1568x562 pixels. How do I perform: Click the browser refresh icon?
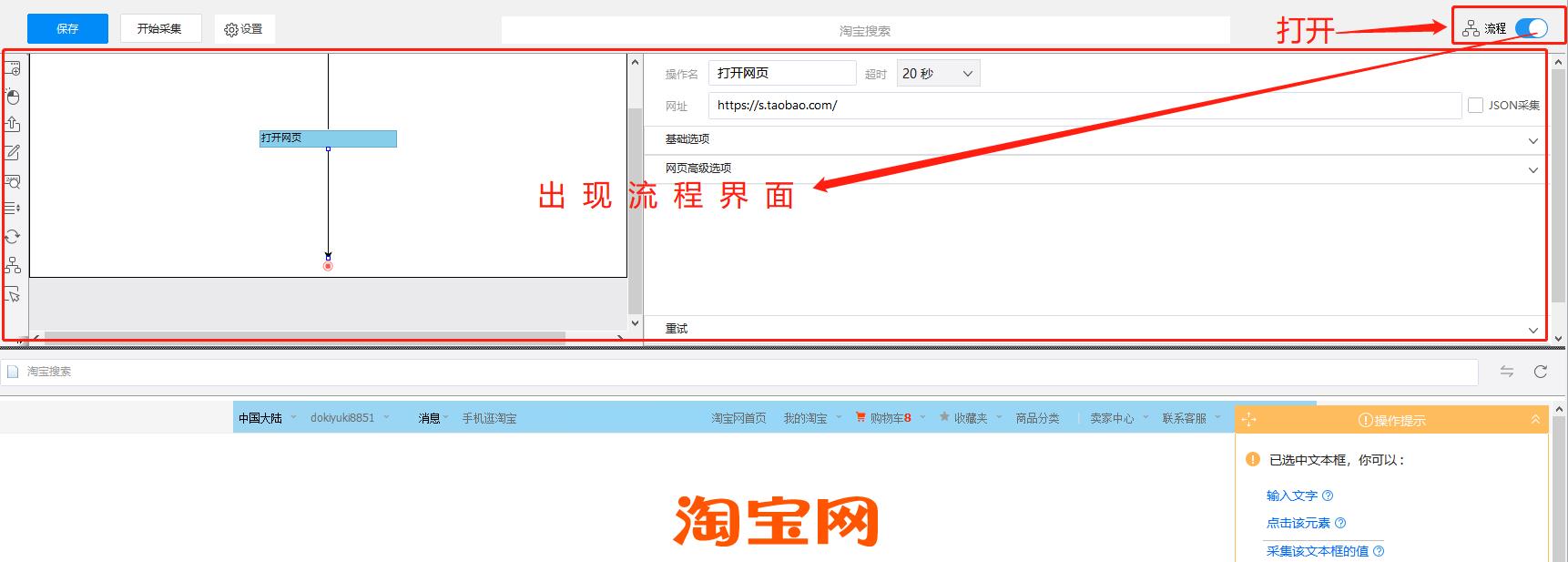point(1541,372)
